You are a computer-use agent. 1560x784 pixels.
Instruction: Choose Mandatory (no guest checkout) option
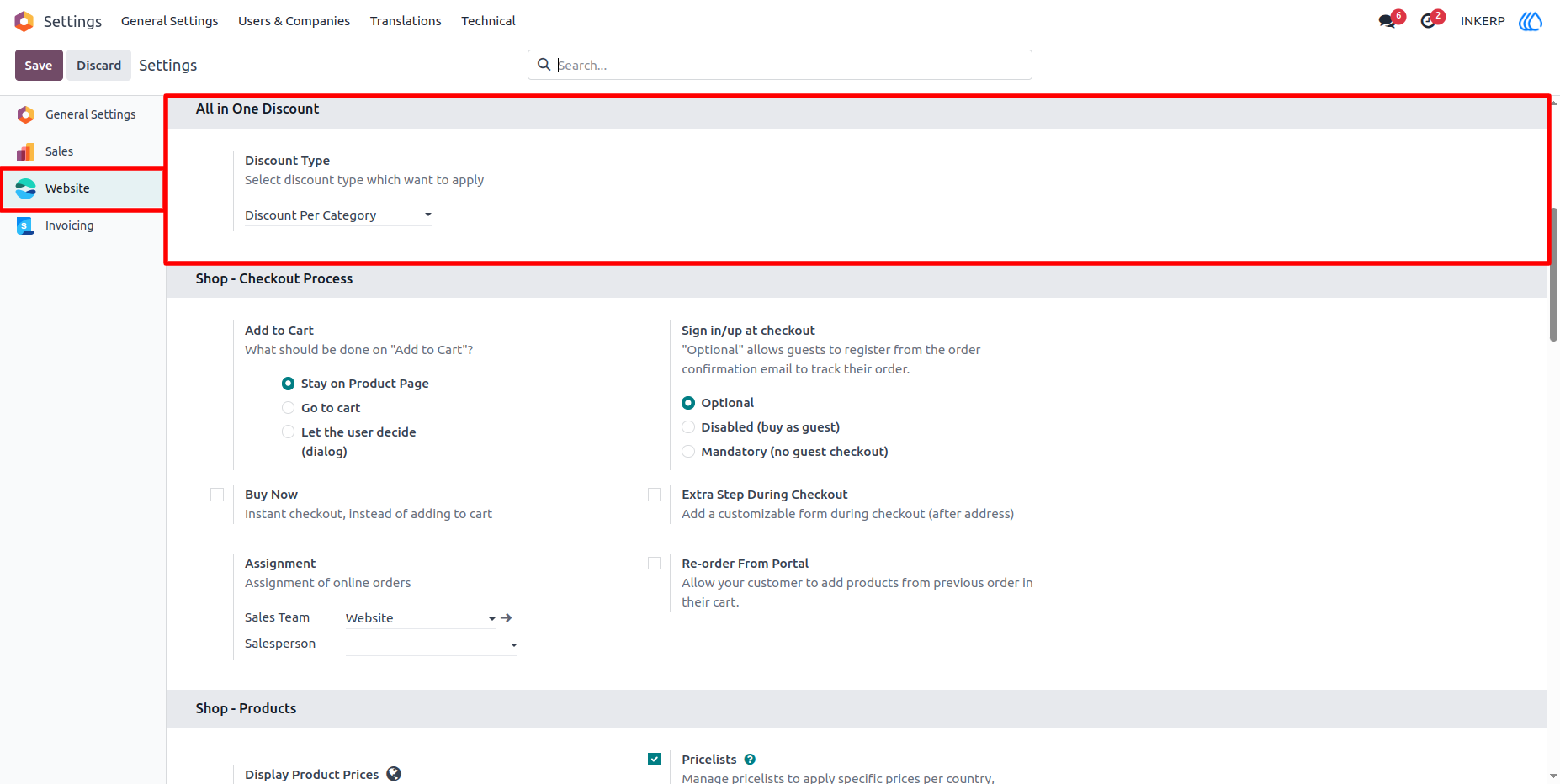point(688,452)
